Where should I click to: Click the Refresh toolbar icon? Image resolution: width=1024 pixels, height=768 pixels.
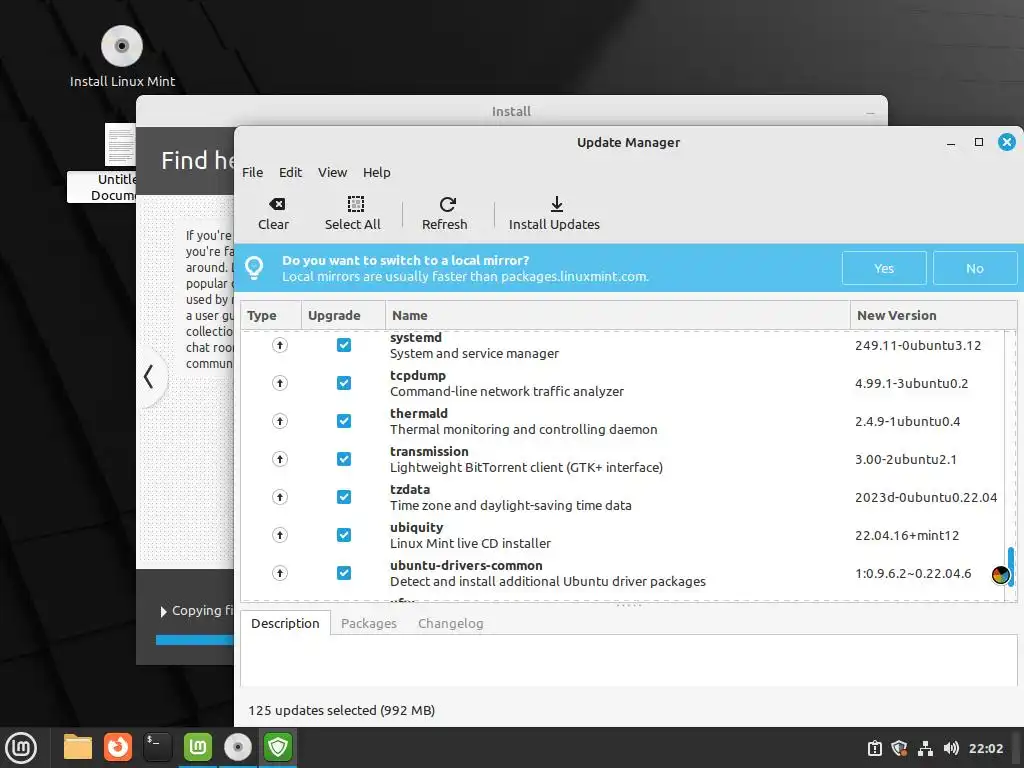(447, 204)
